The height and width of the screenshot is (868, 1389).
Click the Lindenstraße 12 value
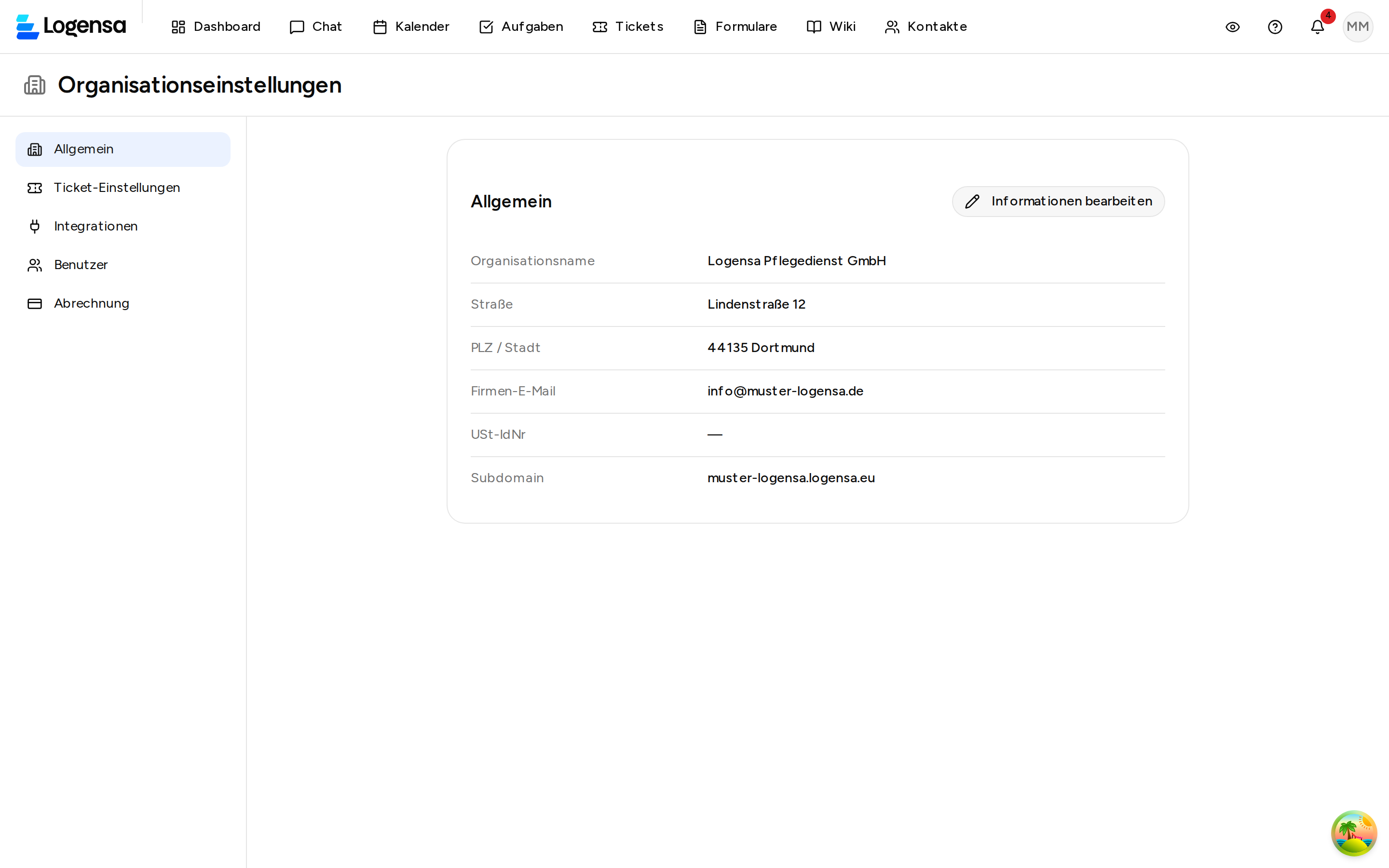tap(757, 304)
